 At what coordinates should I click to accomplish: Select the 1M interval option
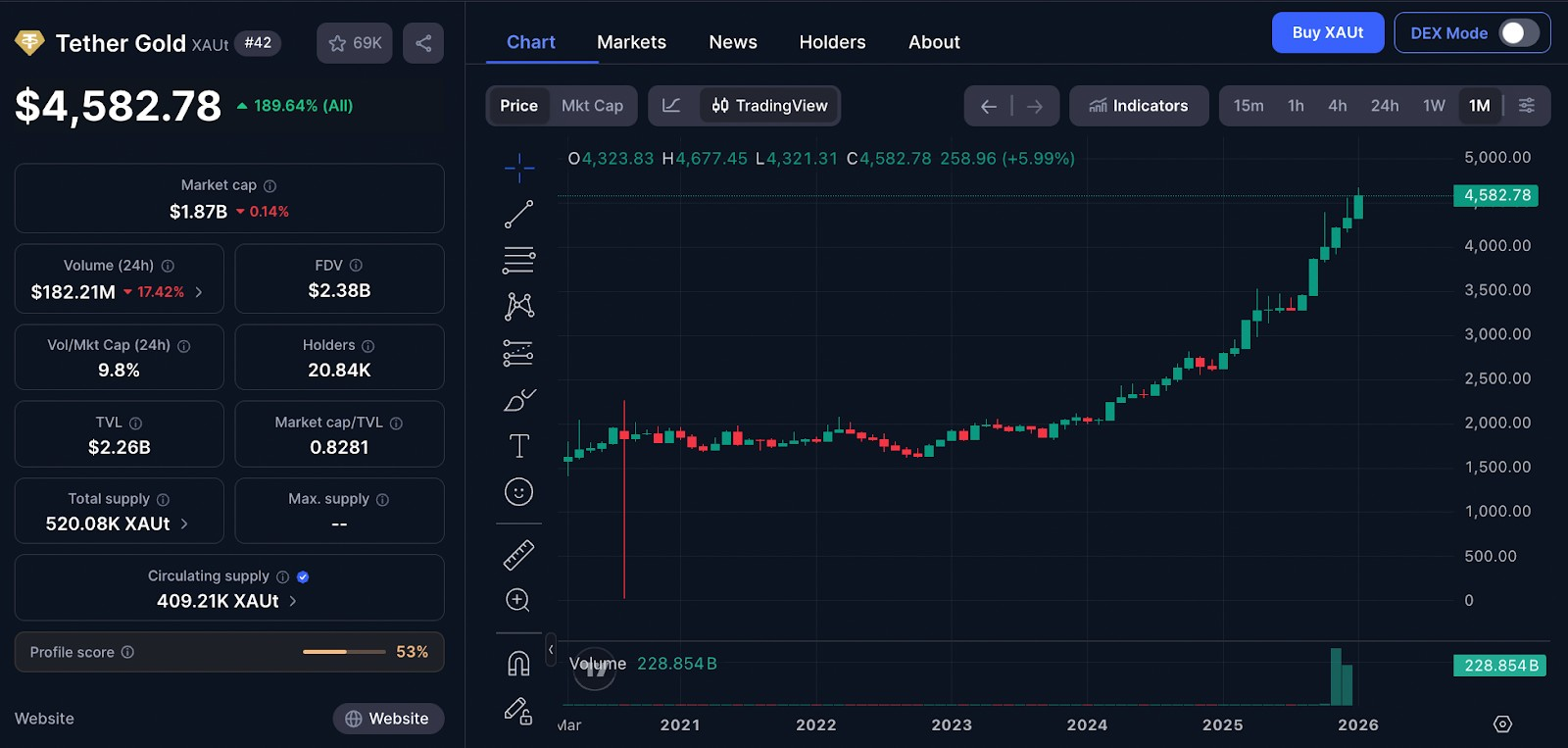point(1480,106)
